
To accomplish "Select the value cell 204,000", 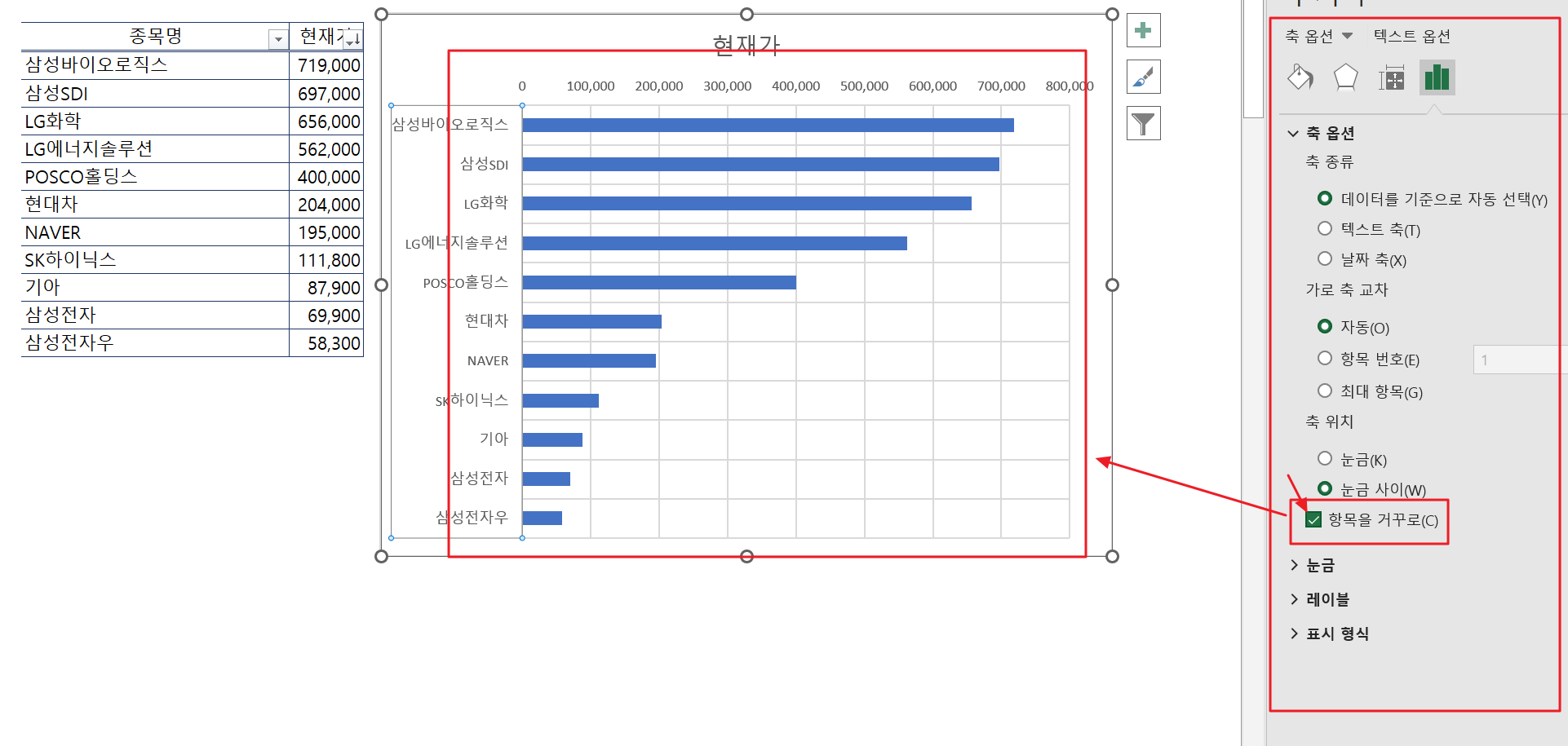I will [x=326, y=204].
